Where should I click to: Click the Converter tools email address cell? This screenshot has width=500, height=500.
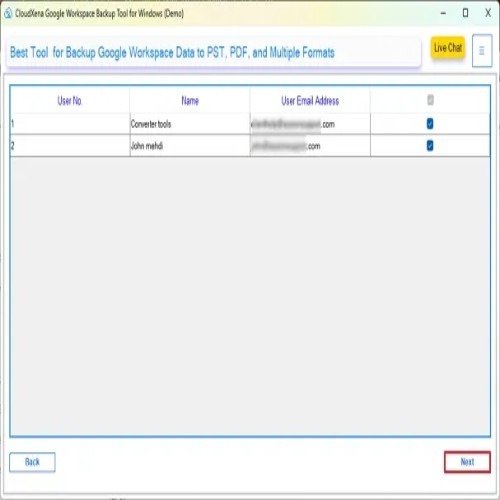pos(310,124)
